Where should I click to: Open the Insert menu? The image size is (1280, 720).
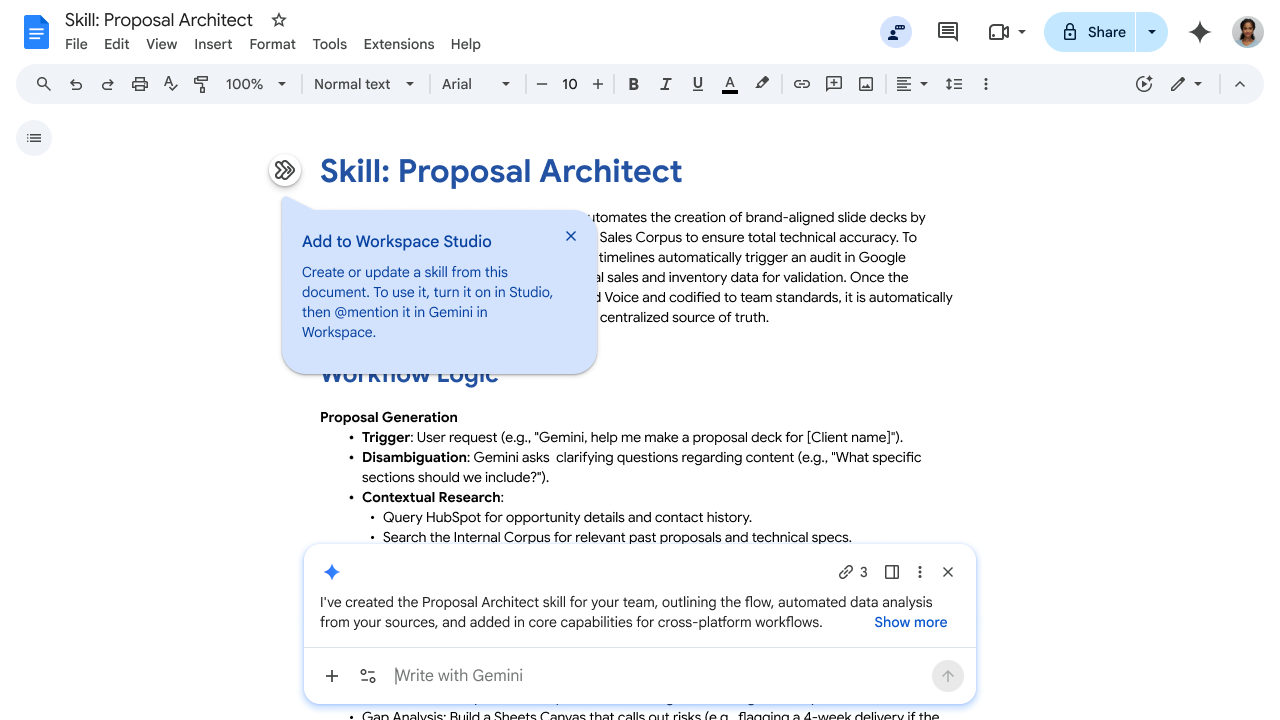tap(213, 44)
